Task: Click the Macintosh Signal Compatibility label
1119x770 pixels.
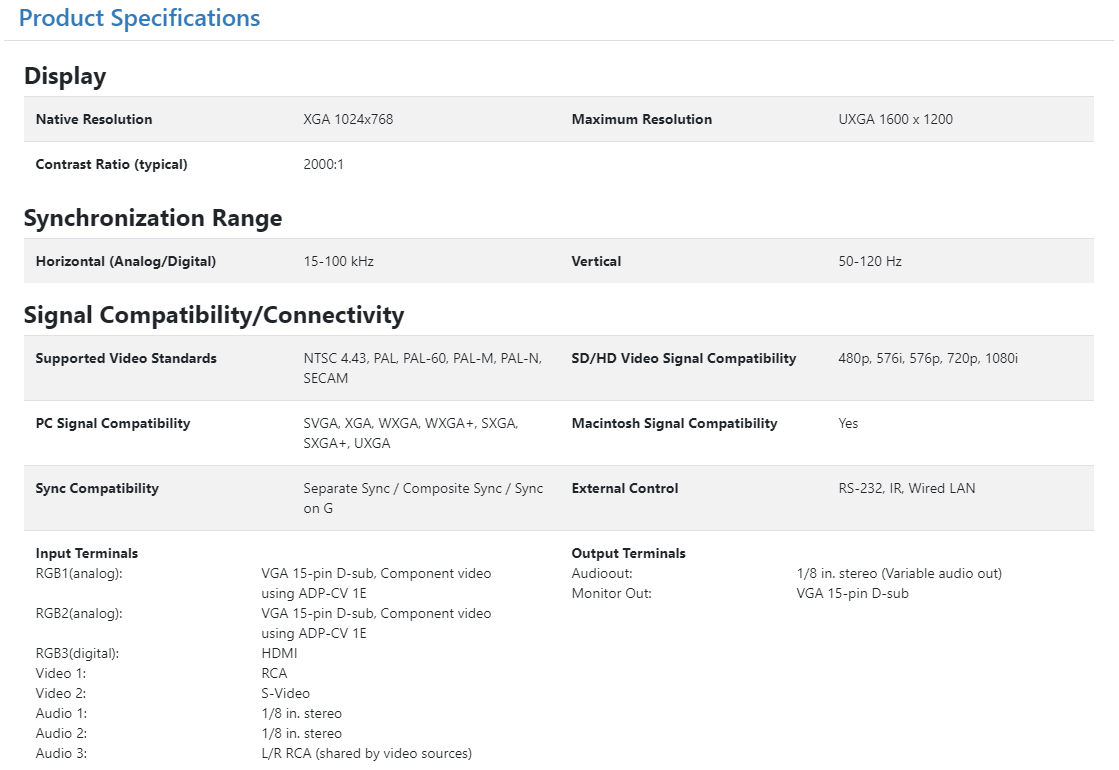Action: (674, 423)
